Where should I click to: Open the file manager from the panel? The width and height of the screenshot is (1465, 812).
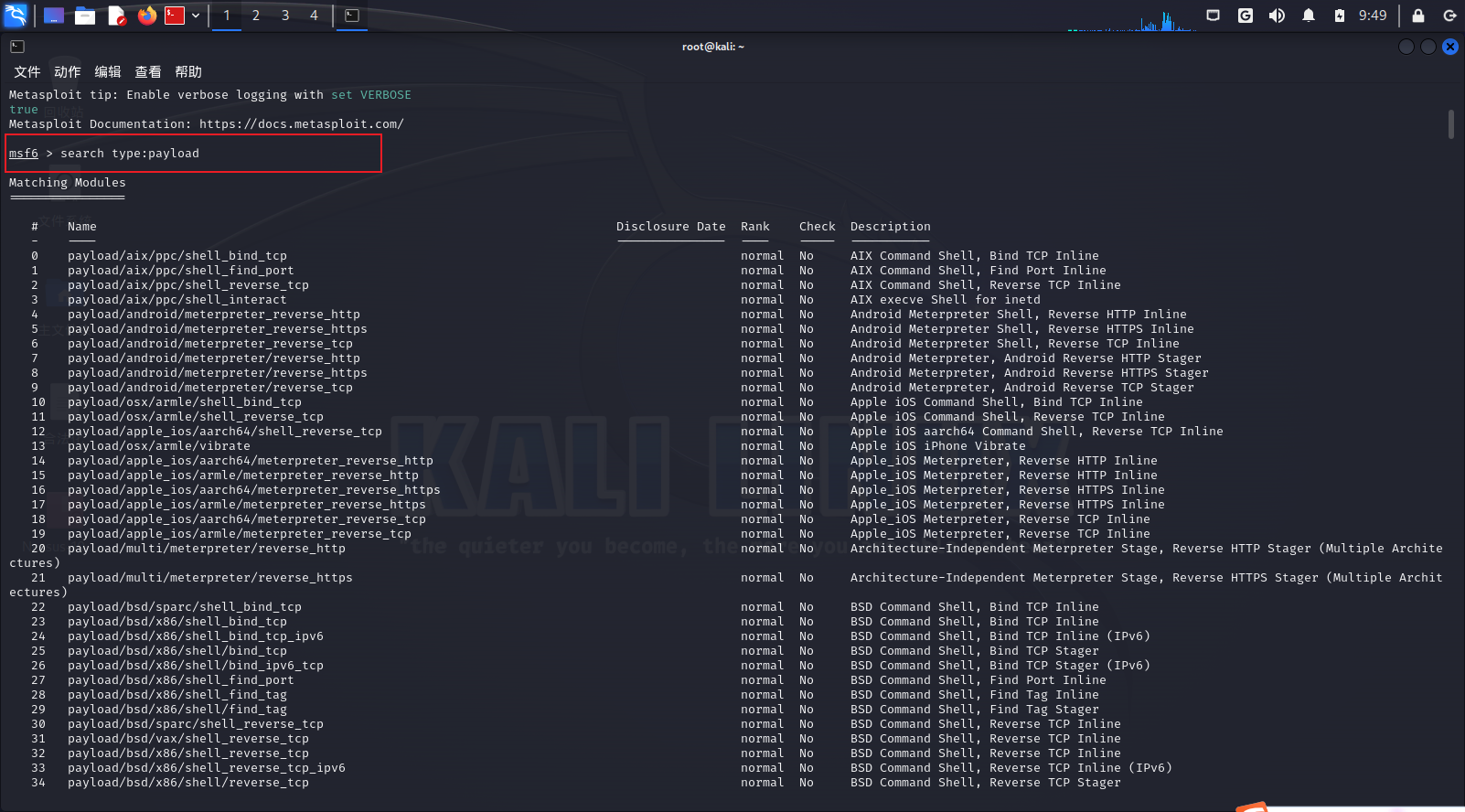[x=85, y=16]
